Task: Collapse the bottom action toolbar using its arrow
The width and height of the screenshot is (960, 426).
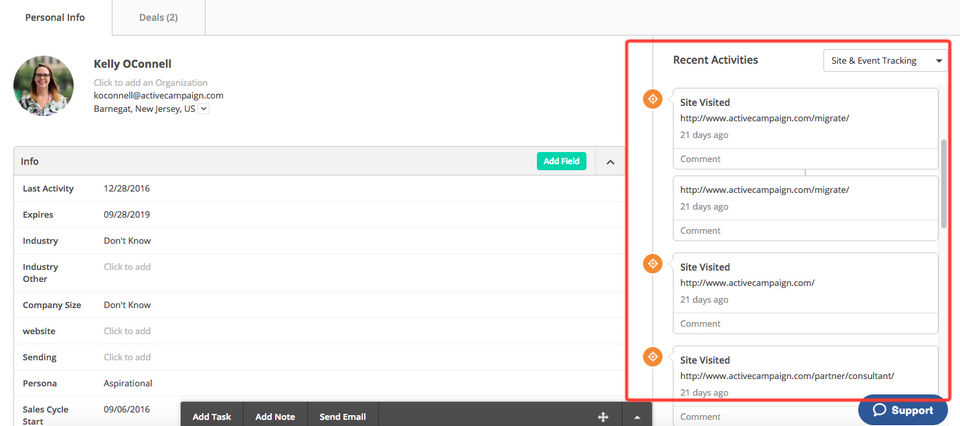Action: tap(637, 417)
